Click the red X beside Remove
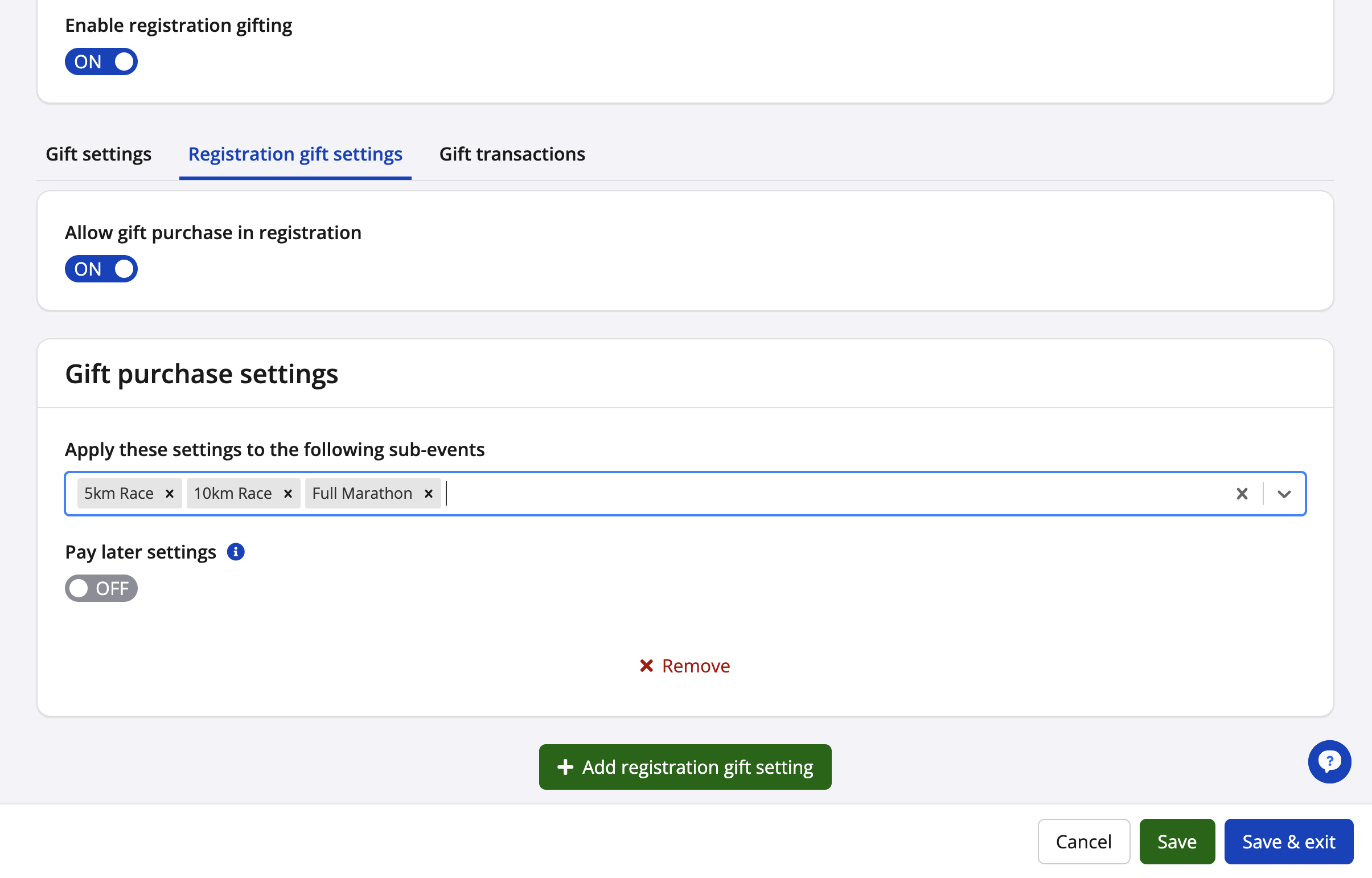 click(646, 666)
